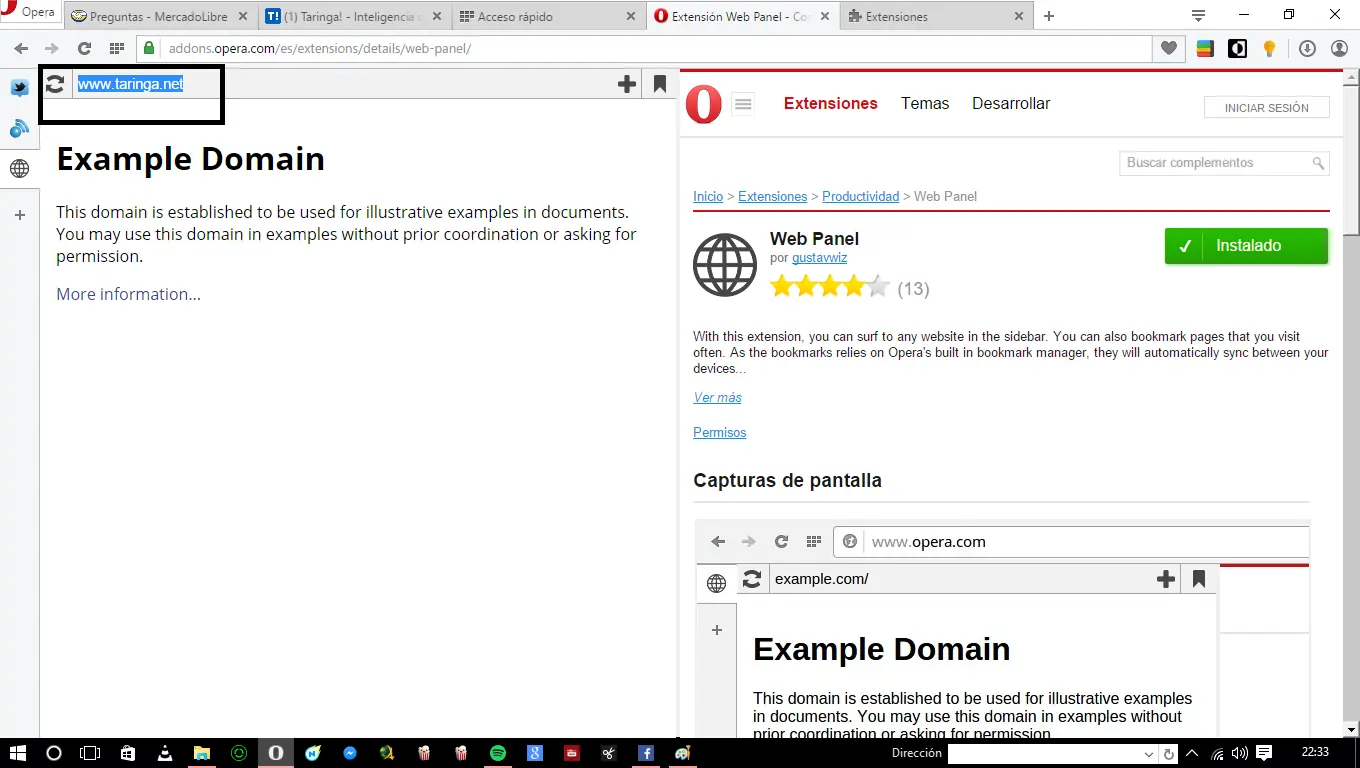Click the browser forward arrow
Viewport: 1360px width, 768px height.
[x=52, y=48]
